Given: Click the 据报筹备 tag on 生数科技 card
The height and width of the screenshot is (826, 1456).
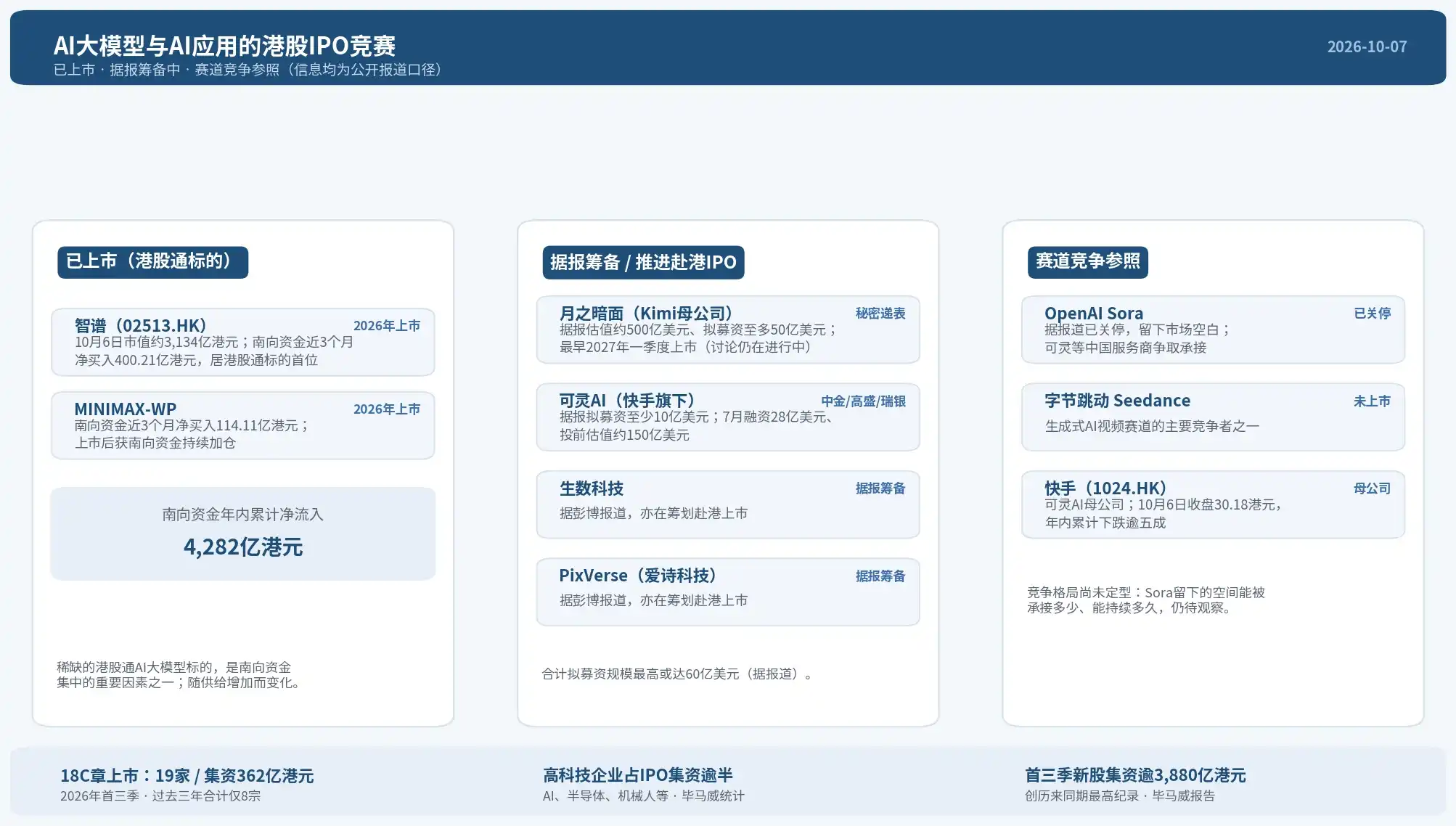Looking at the screenshot, I should point(880,488).
